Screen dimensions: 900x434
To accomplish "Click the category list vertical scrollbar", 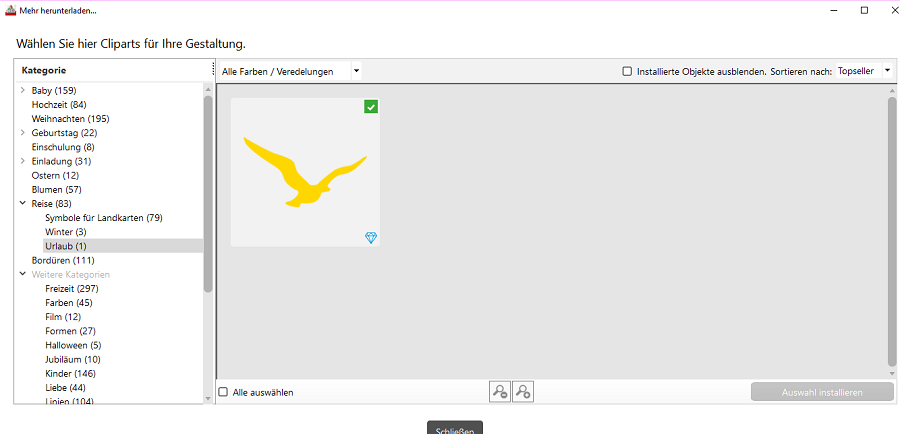I will coord(208,194).
